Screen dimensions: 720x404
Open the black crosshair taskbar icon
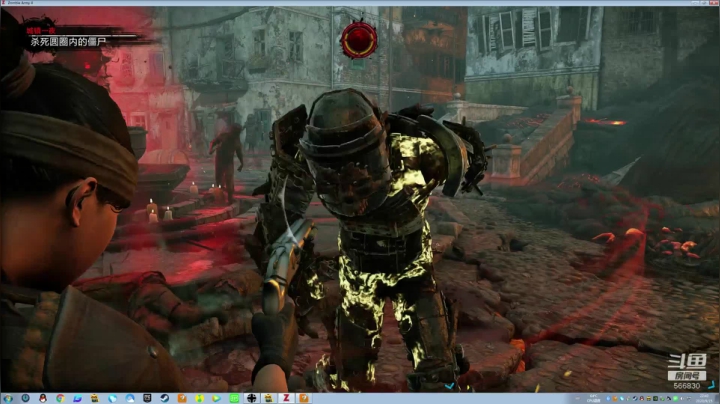point(252,398)
